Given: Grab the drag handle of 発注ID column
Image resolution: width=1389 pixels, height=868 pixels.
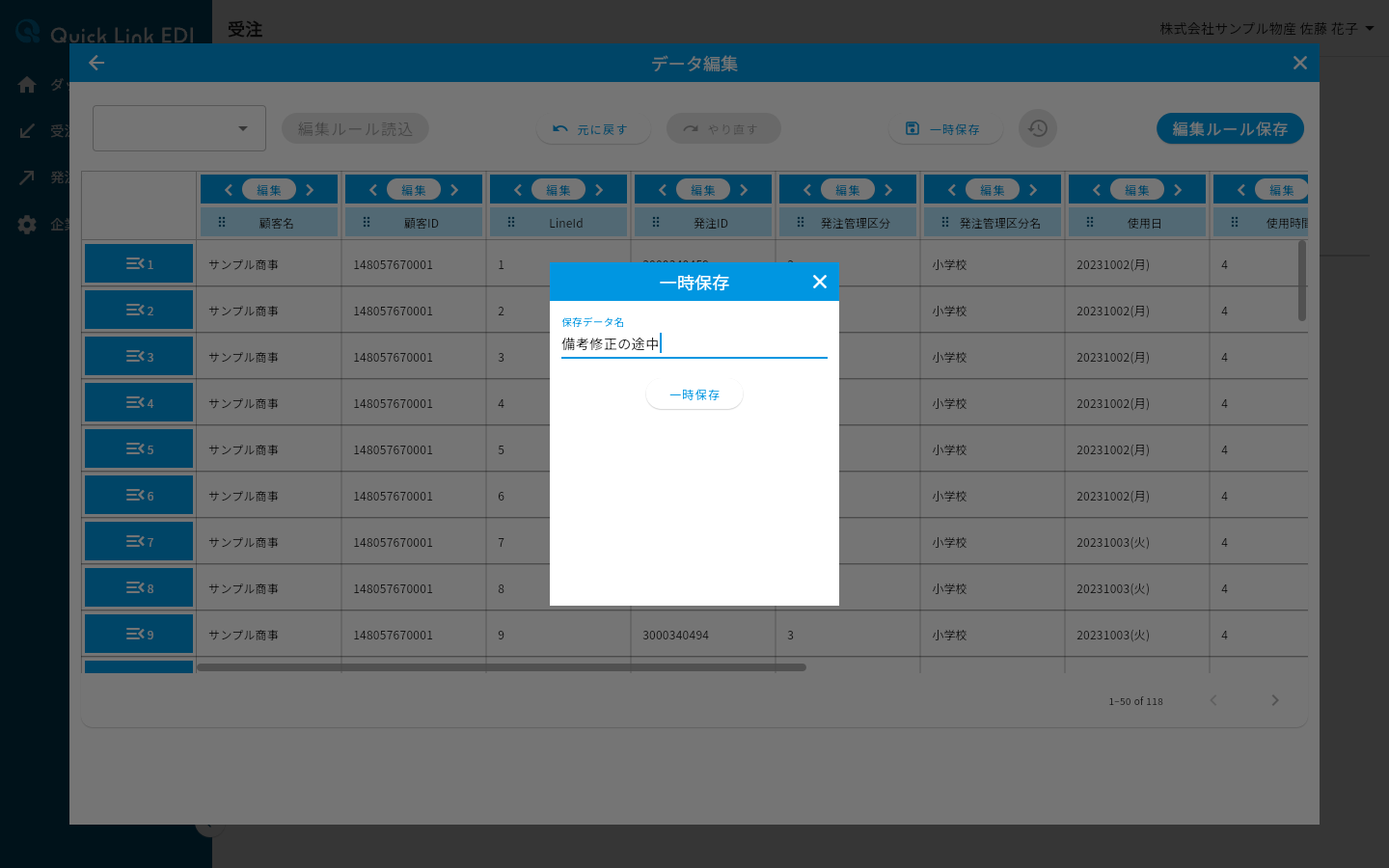Looking at the screenshot, I should pos(656,222).
